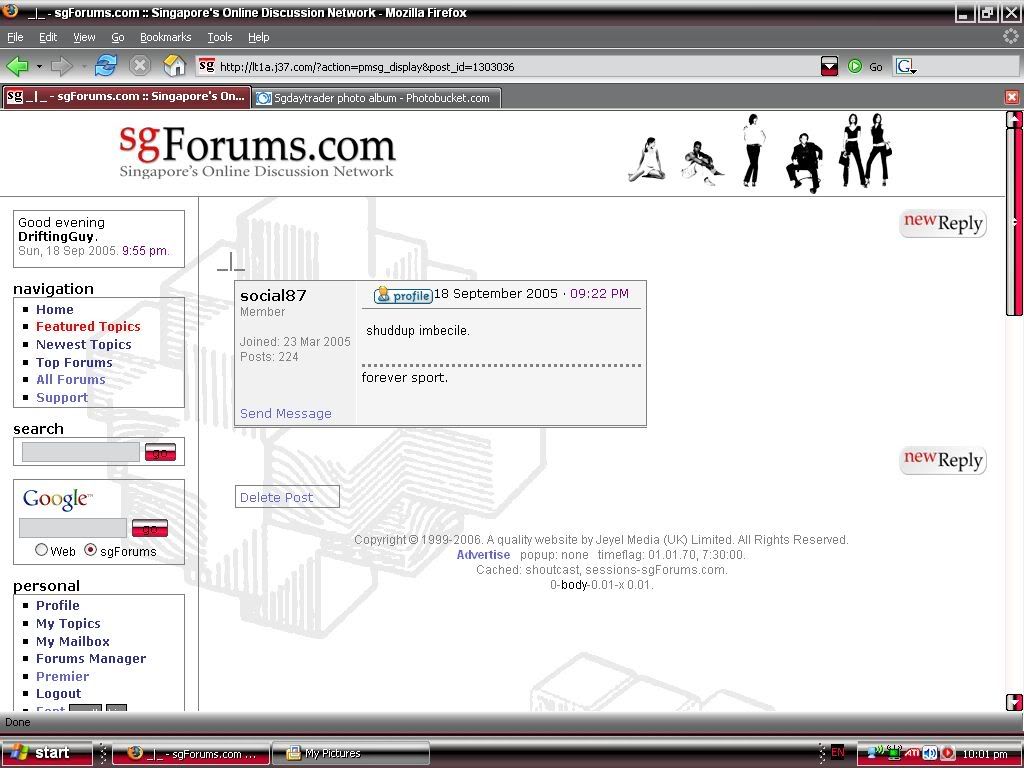Click Send Message link
This screenshot has height=768, width=1024.
pos(285,413)
